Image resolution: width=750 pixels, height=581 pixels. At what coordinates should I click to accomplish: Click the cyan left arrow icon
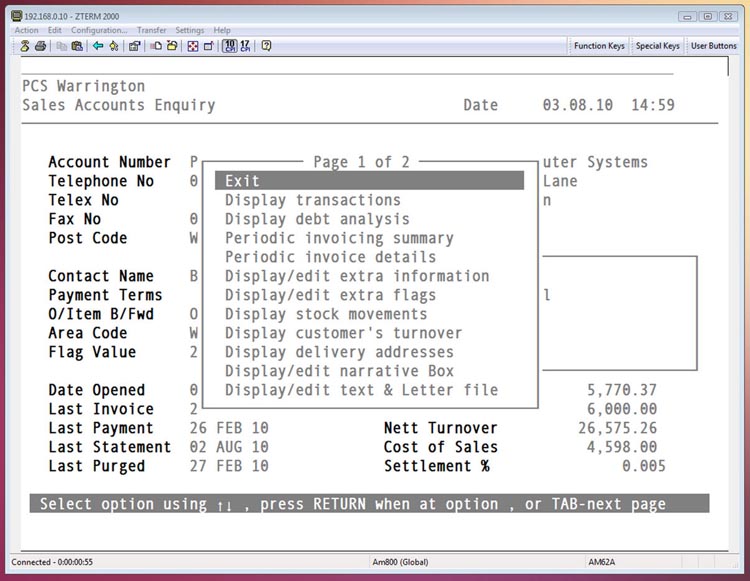click(x=98, y=46)
